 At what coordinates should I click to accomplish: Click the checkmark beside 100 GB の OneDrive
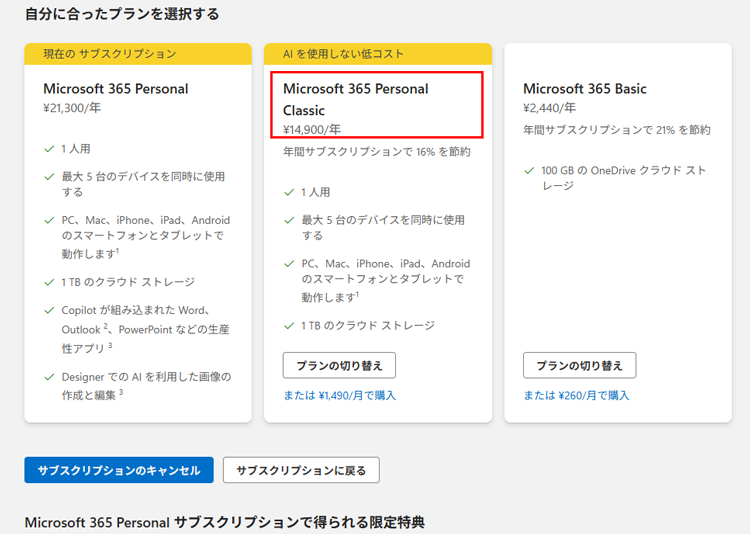click(529, 171)
